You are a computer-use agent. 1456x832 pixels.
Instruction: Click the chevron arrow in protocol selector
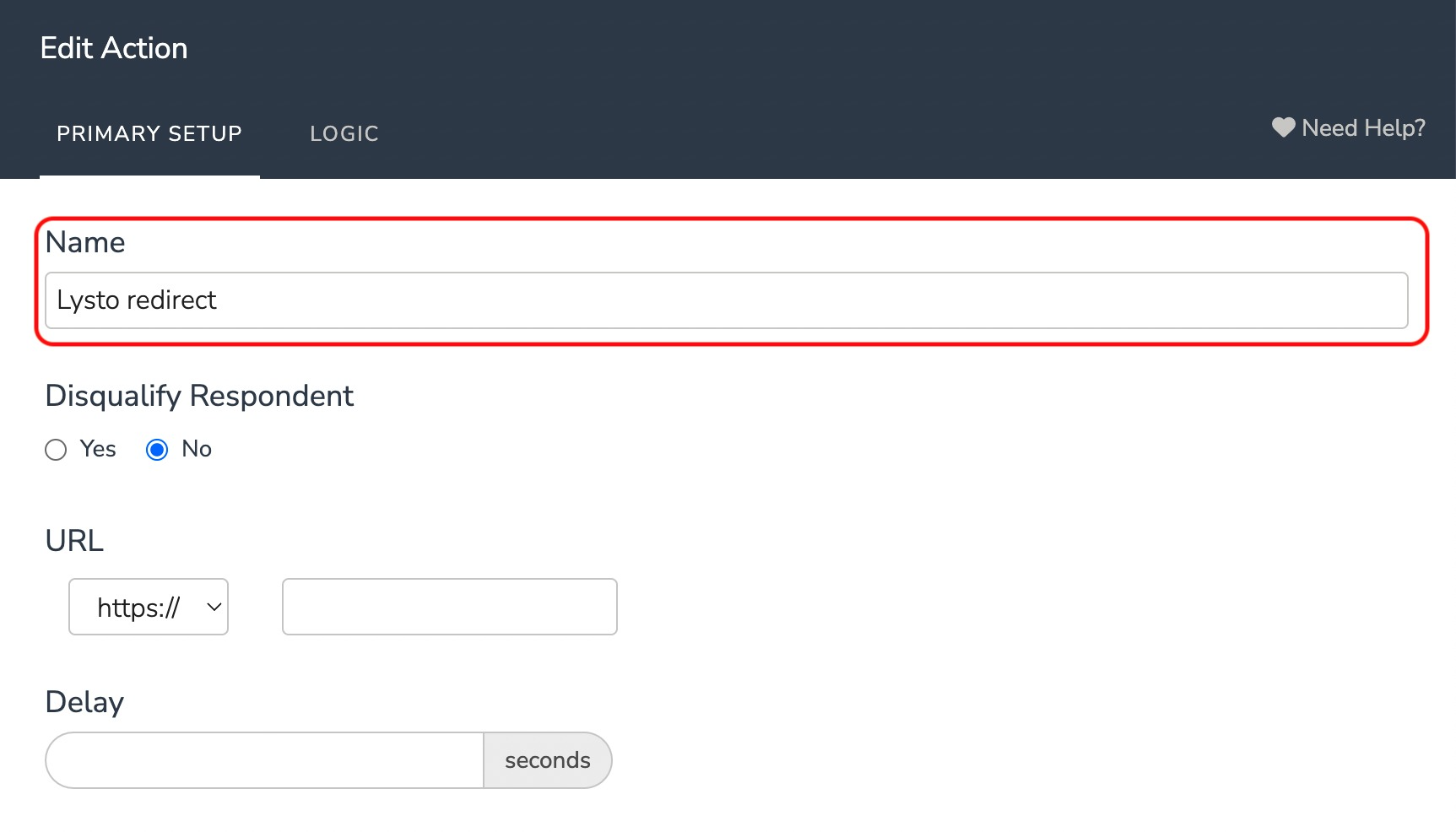coord(214,607)
